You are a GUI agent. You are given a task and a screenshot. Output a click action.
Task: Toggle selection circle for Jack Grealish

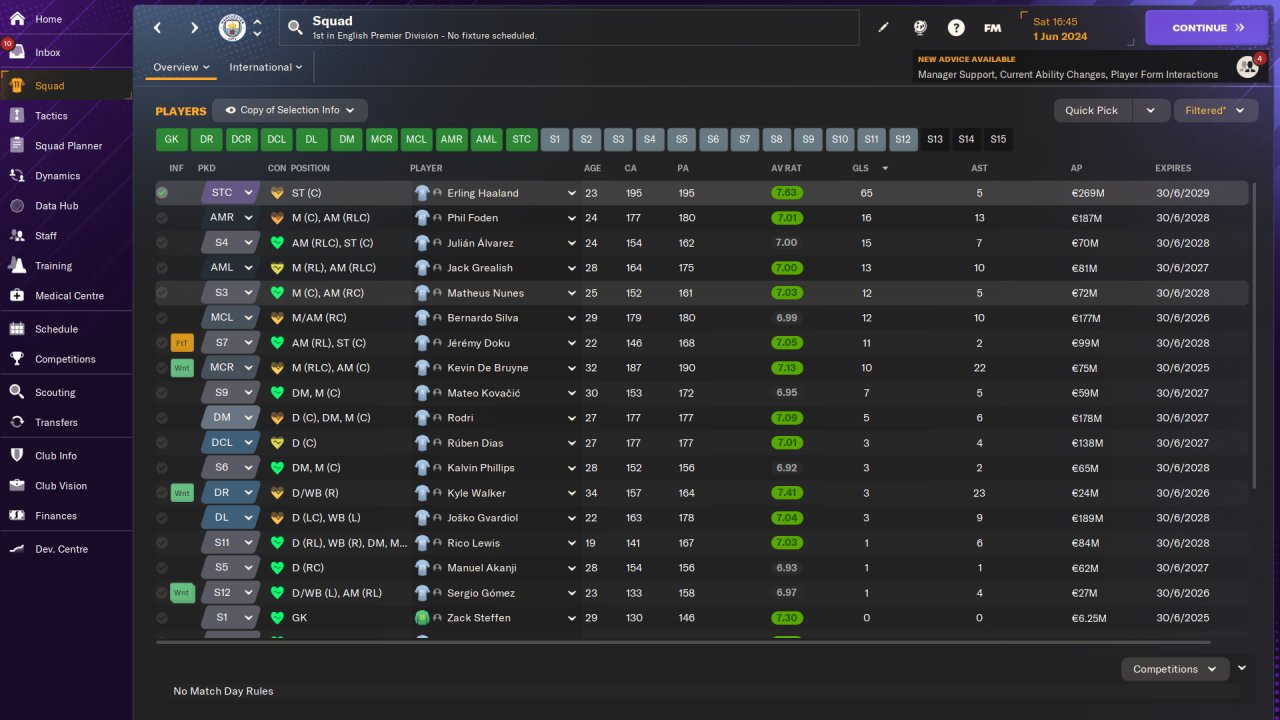pos(162,268)
